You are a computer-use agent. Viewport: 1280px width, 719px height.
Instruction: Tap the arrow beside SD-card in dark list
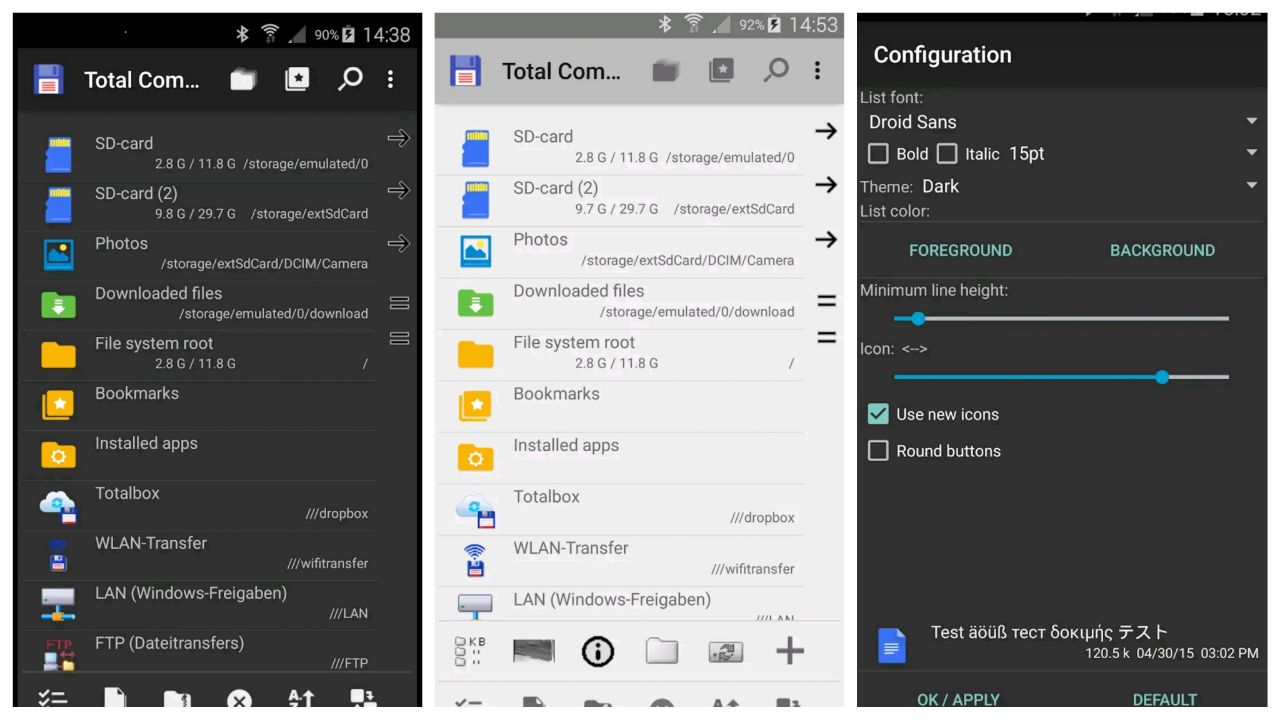(x=398, y=139)
